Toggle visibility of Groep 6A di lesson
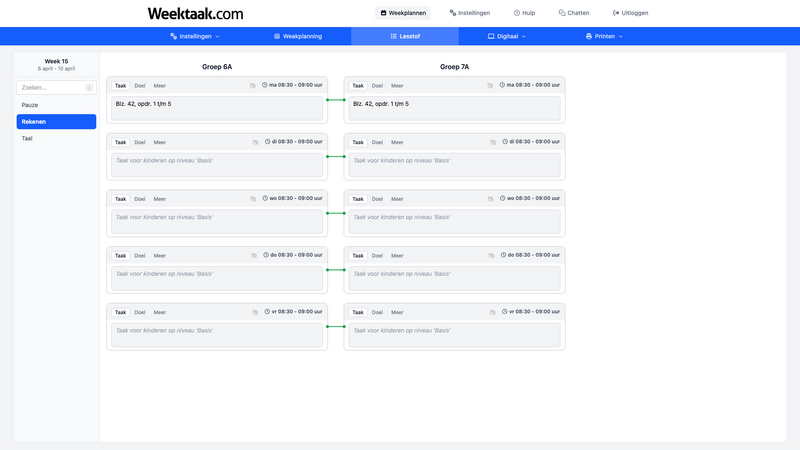This screenshot has height=450, width=800. point(256,142)
